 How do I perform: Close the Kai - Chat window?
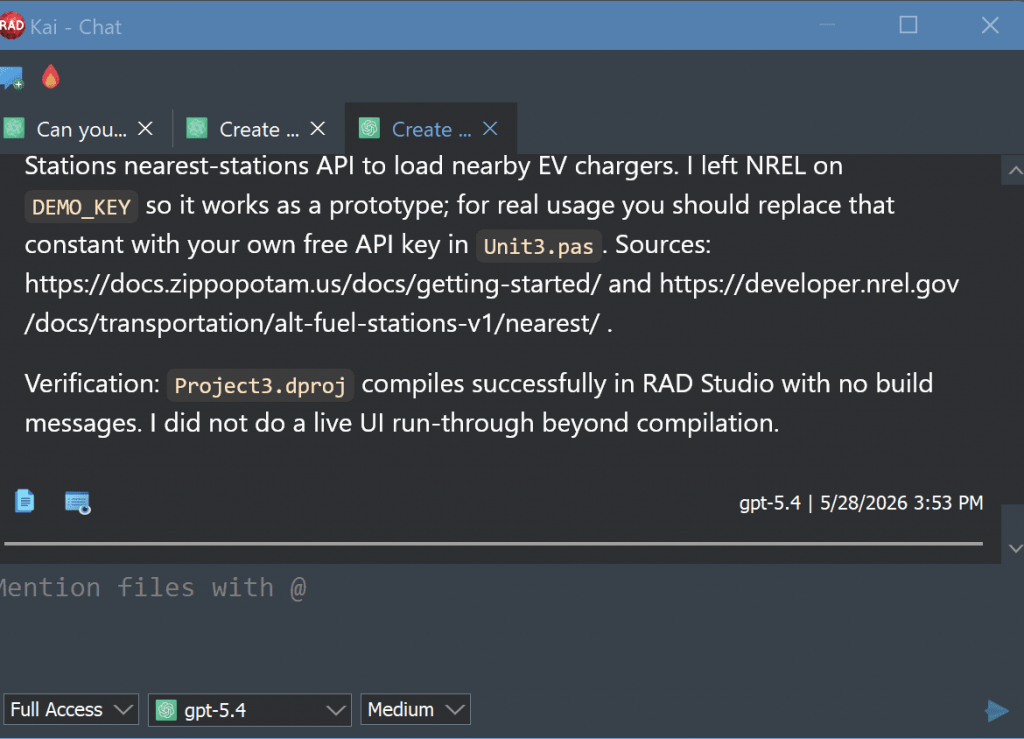[990, 25]
